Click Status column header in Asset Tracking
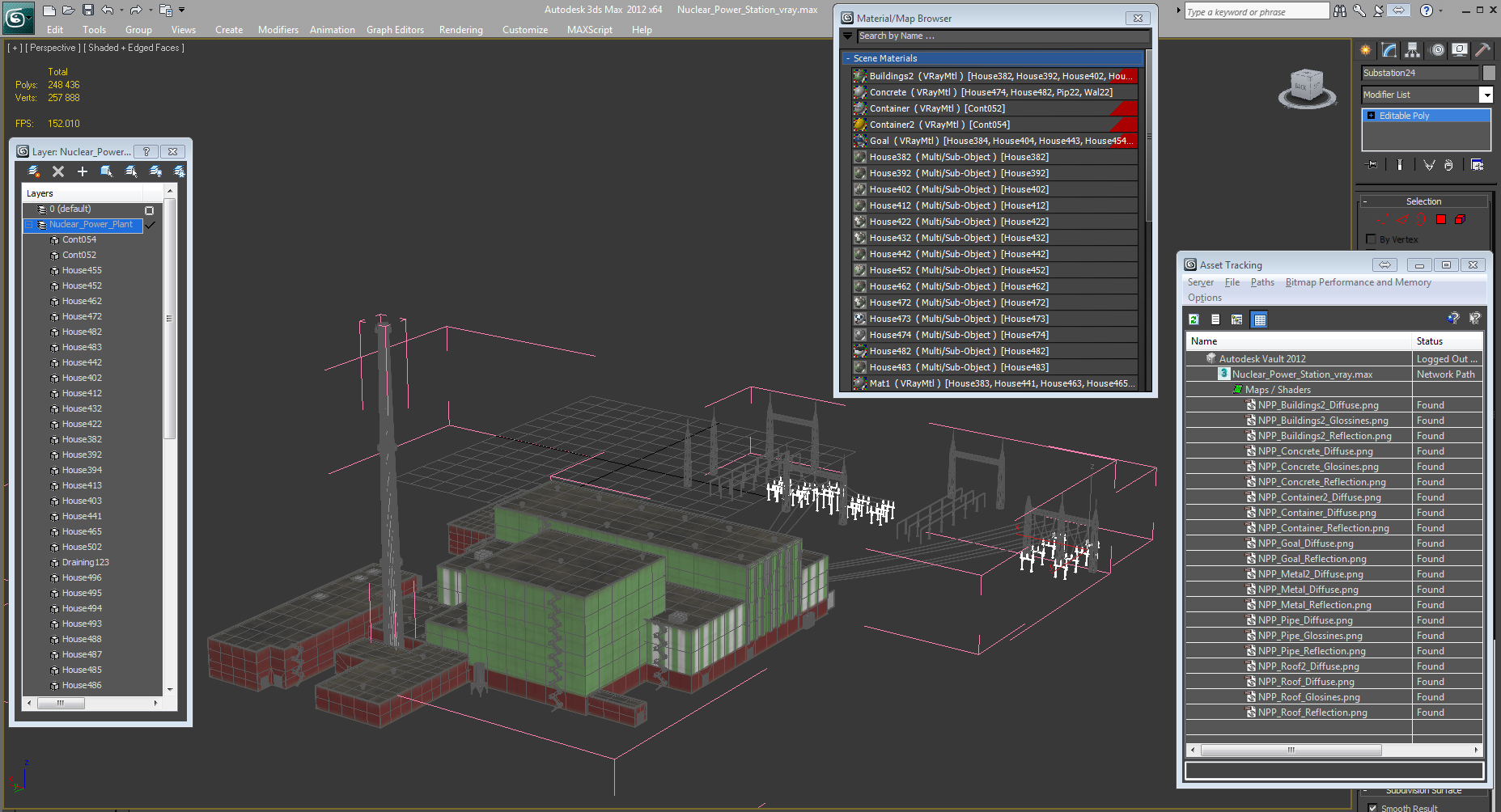 click(1448, 341)
